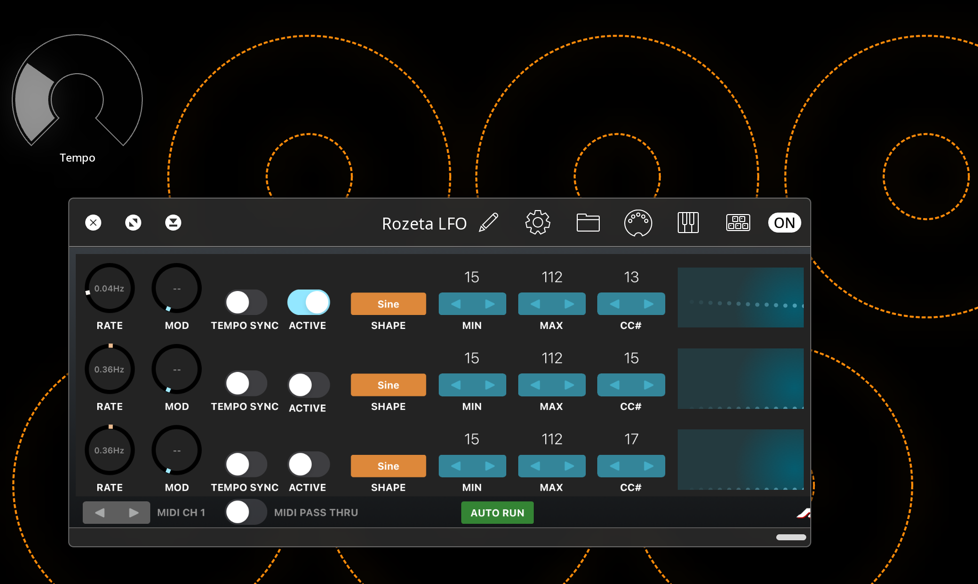Disable the Active switch on the first LFO

[308, 303]
